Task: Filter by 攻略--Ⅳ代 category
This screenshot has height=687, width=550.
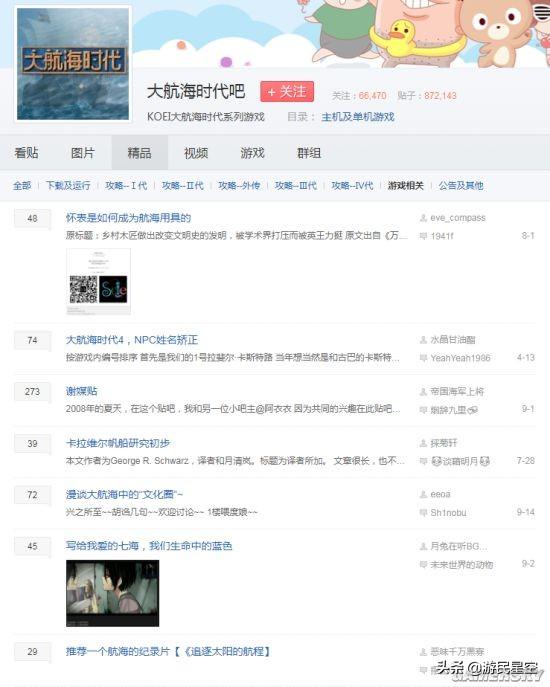Action: pyautogui.click(x=352, y=186)
